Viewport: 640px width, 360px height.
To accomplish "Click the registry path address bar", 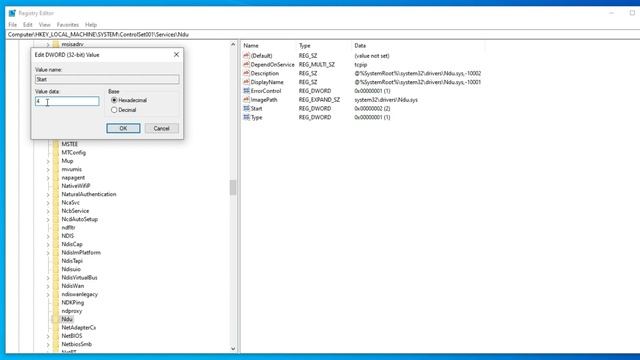I will click(322, 35).
